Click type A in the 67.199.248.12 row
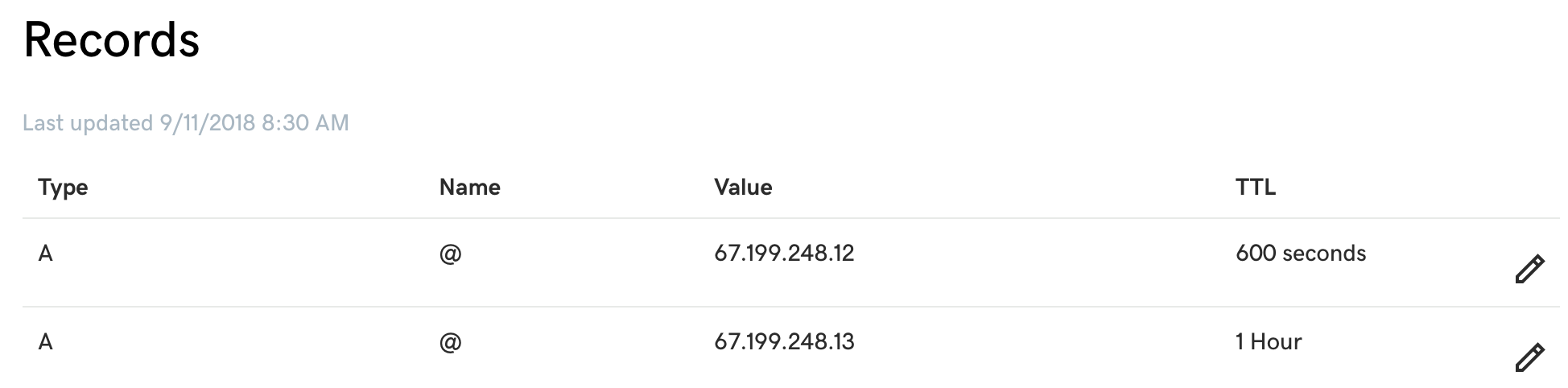Screen dimensions: 1568x388 coord(45,254)
